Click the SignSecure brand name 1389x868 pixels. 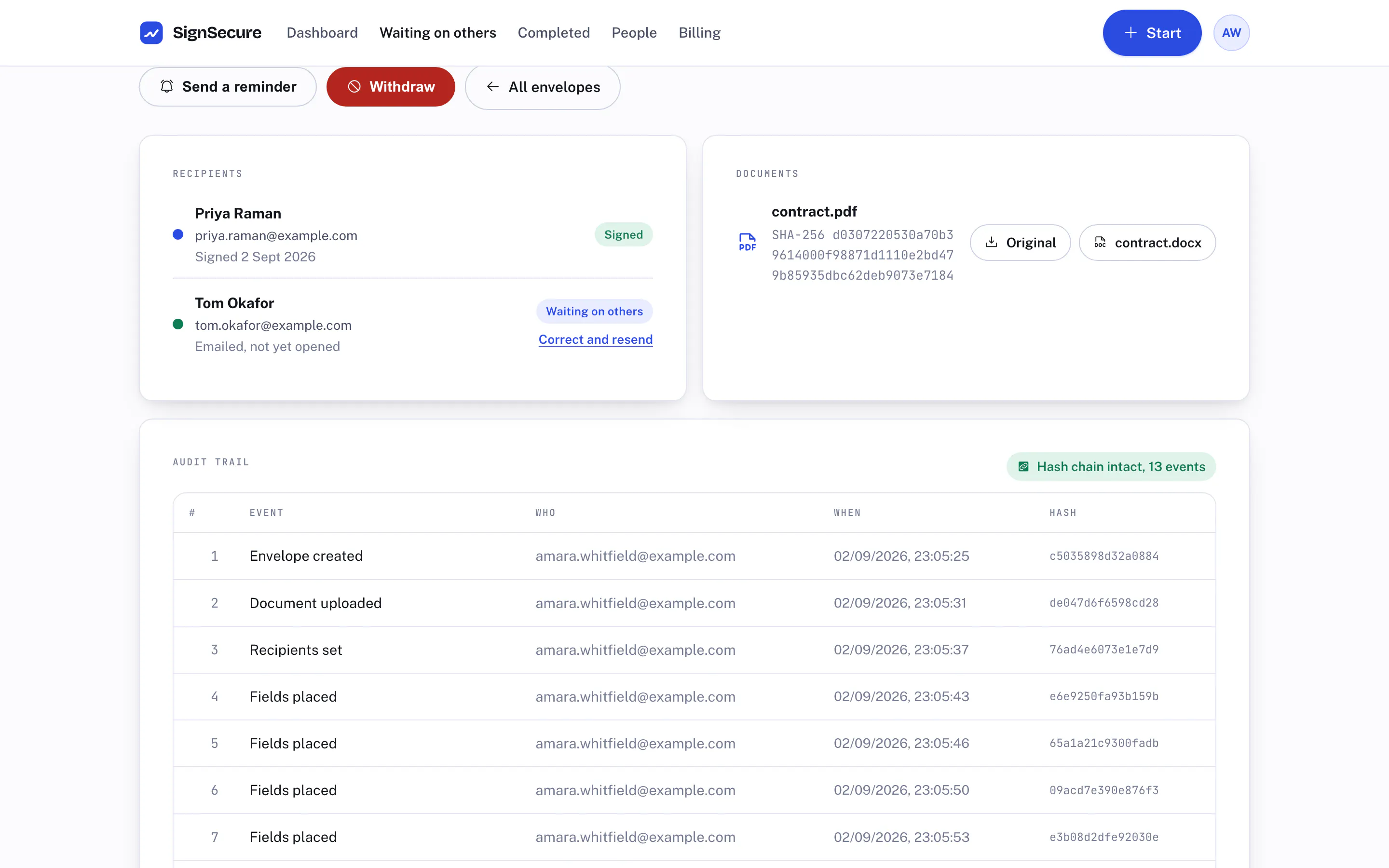point(217,33)
